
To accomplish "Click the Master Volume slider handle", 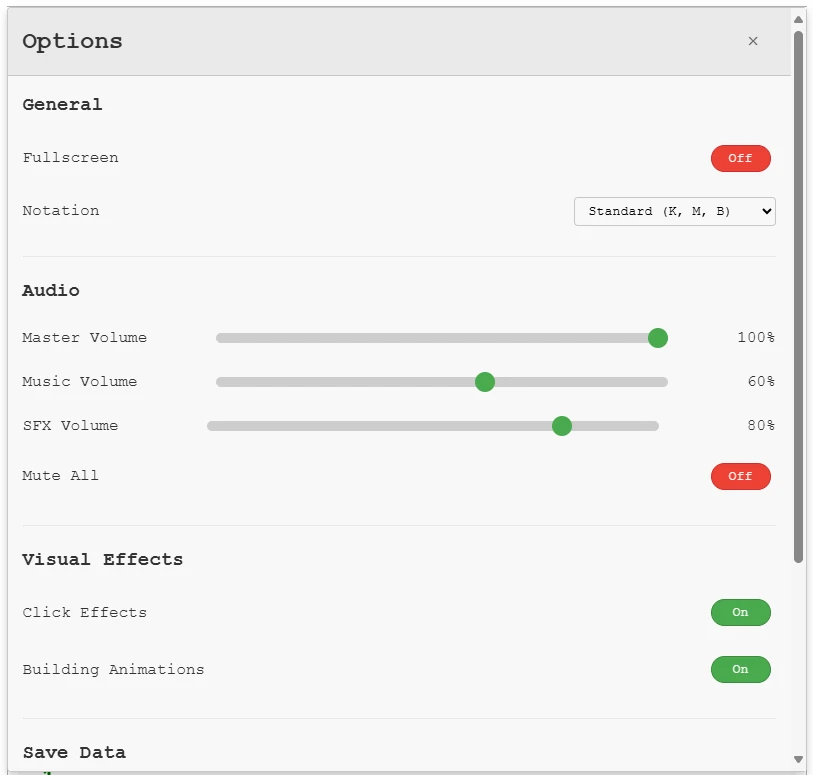I will pyautogui.click(x=657, y=338).
